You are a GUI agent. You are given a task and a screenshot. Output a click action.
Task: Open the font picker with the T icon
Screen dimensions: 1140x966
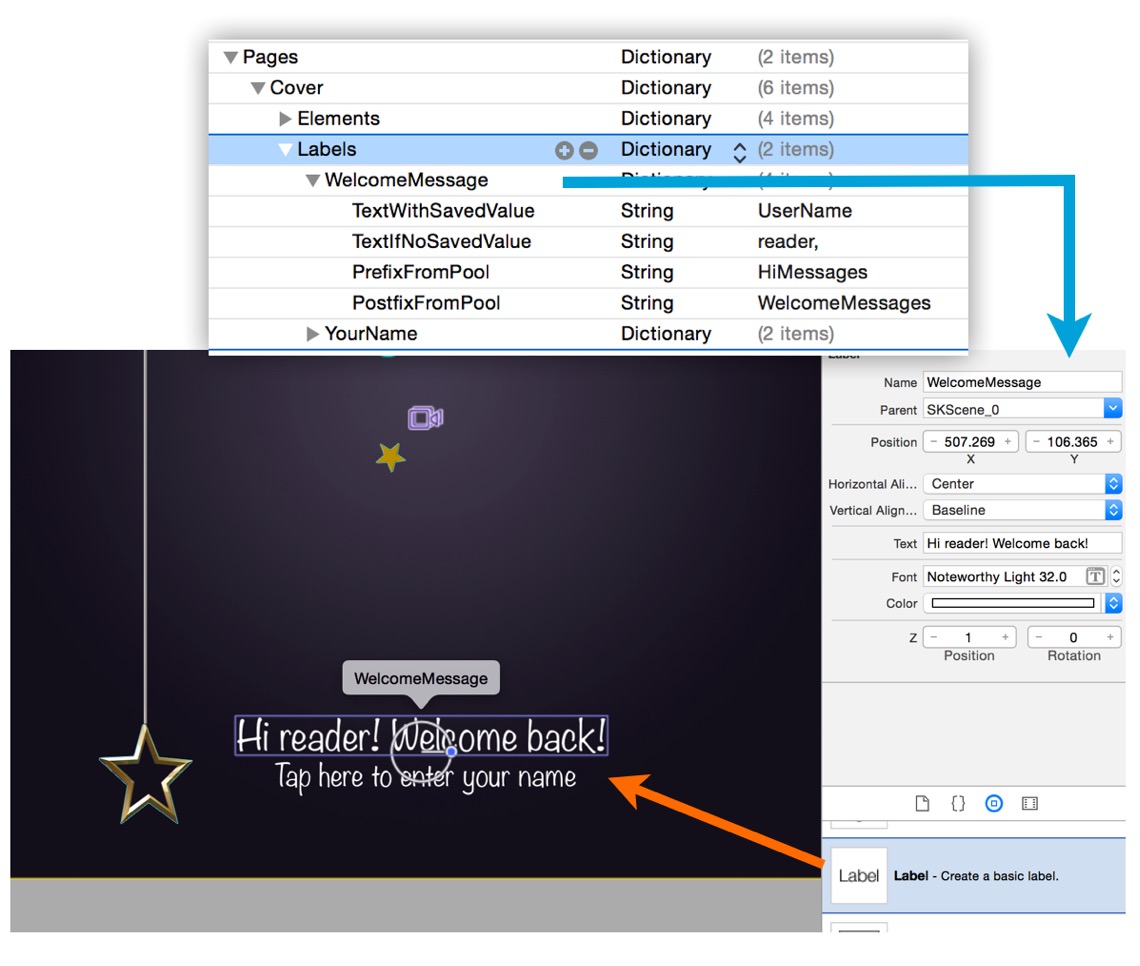[1096, 576]
